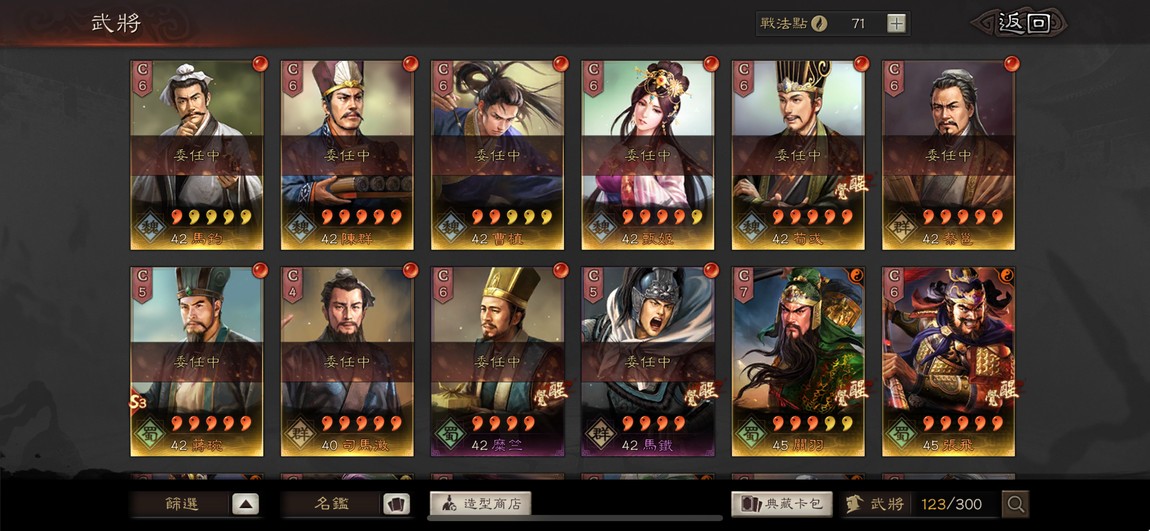Screen dimensions: 1150x531
Task: Click the feather icon beside 戰法點
Action: tap(819, 23)
